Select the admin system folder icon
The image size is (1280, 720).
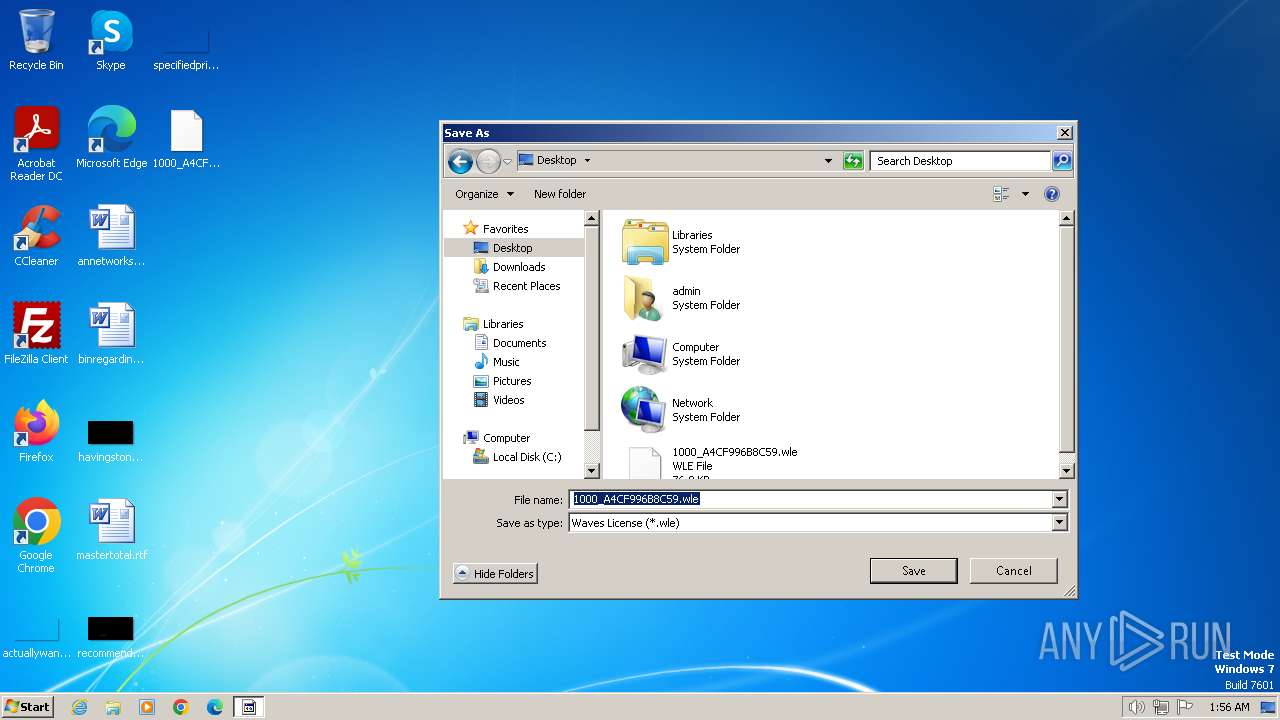[645, 298]
